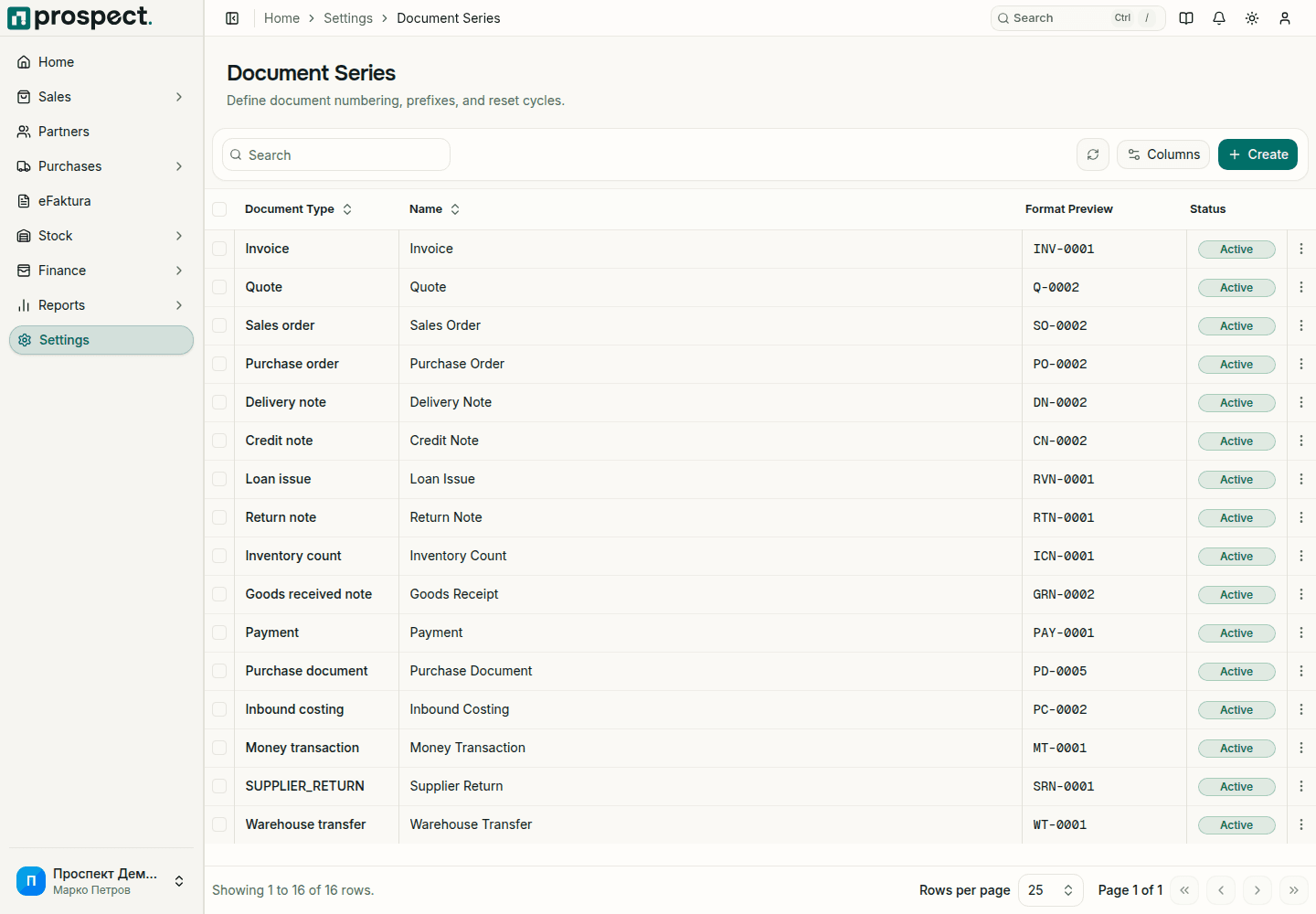
Task: Open the user profile icon
Action: pos(1285,18)
